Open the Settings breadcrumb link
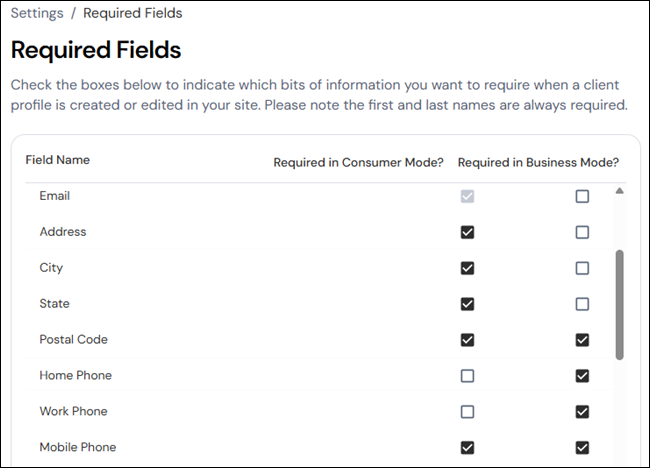 click(x=37, y=13)
